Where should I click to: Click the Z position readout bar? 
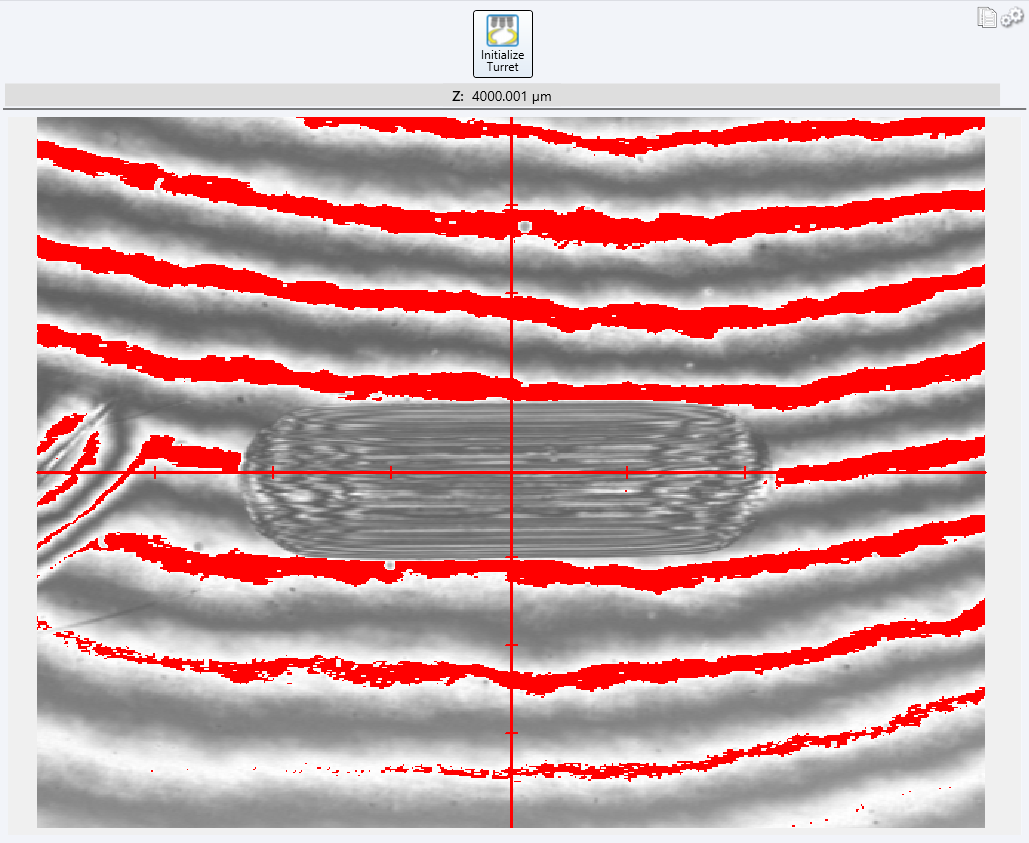(502, 96)
